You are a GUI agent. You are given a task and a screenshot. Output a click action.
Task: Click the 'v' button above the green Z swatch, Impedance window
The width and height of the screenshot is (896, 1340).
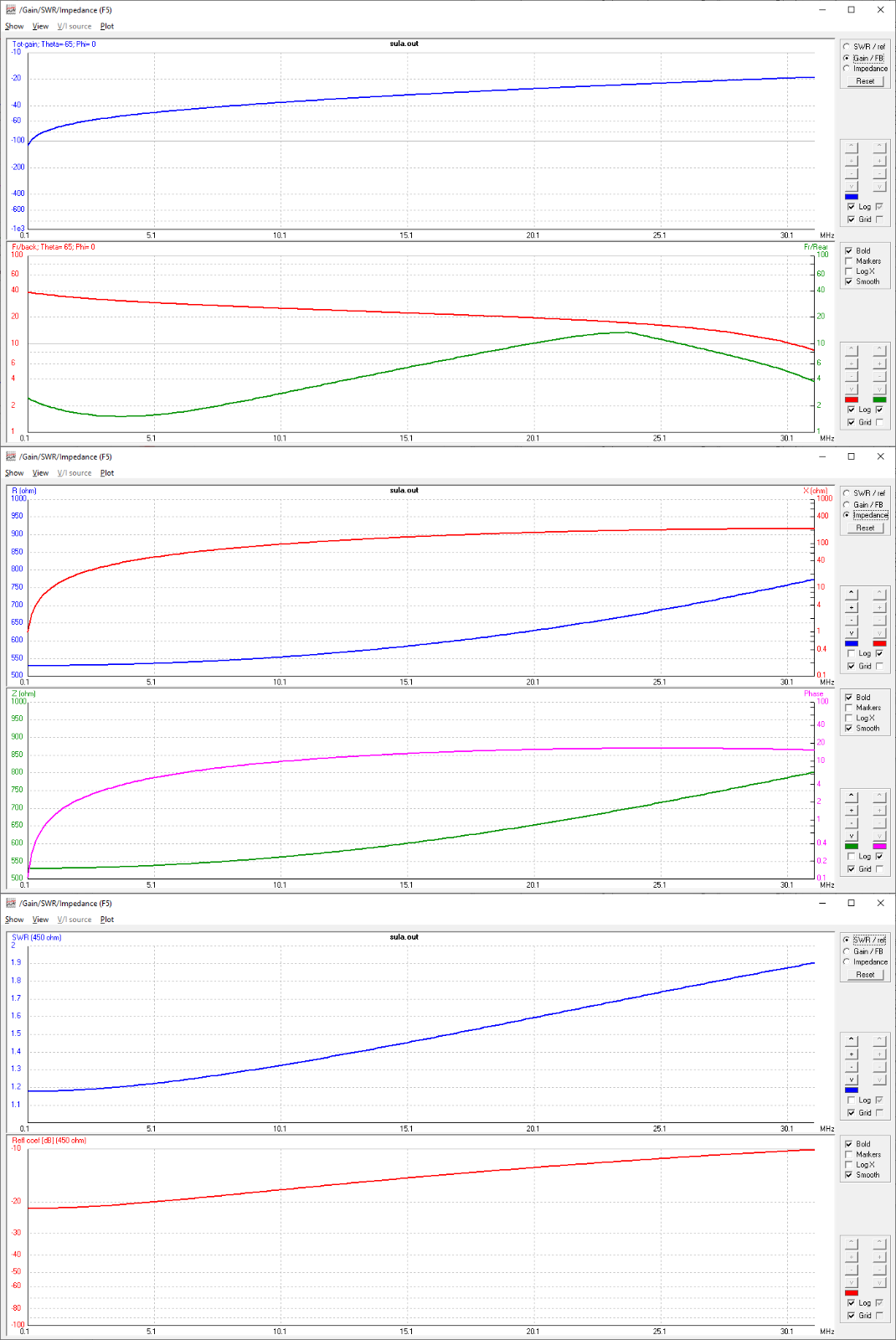[x=852, y=836]
